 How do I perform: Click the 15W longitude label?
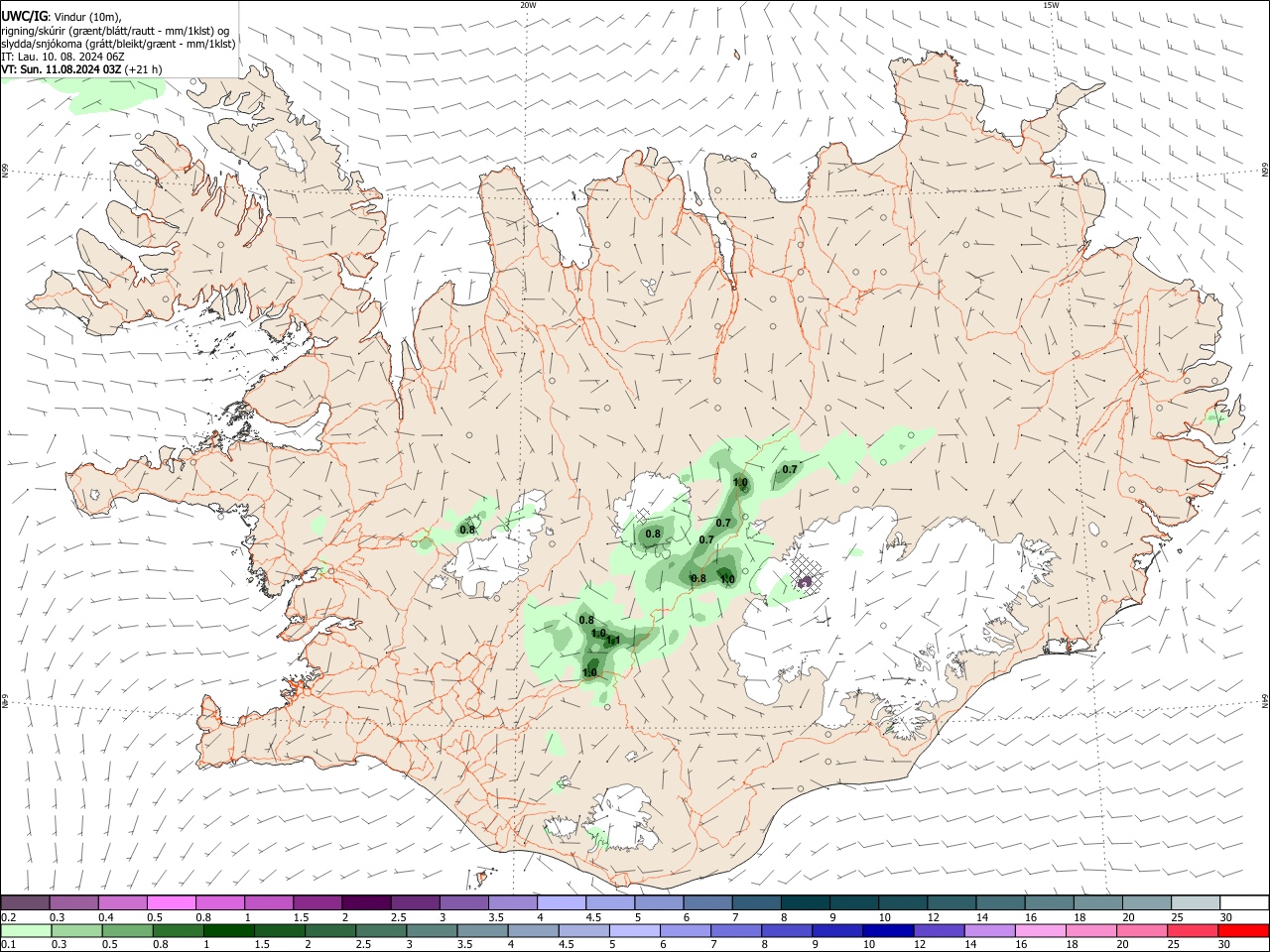click(1050, 5)
